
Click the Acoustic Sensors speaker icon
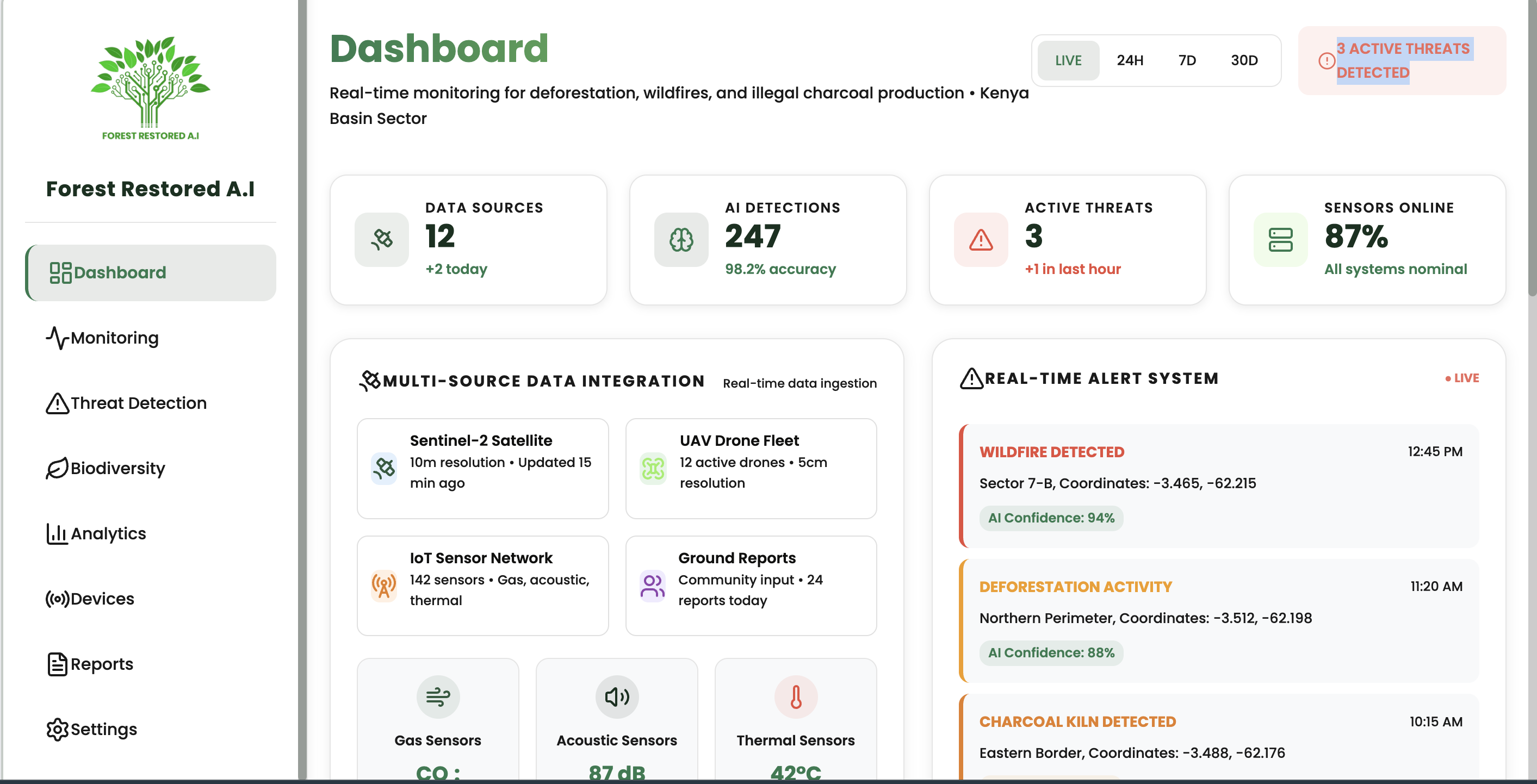pos(616,696)
